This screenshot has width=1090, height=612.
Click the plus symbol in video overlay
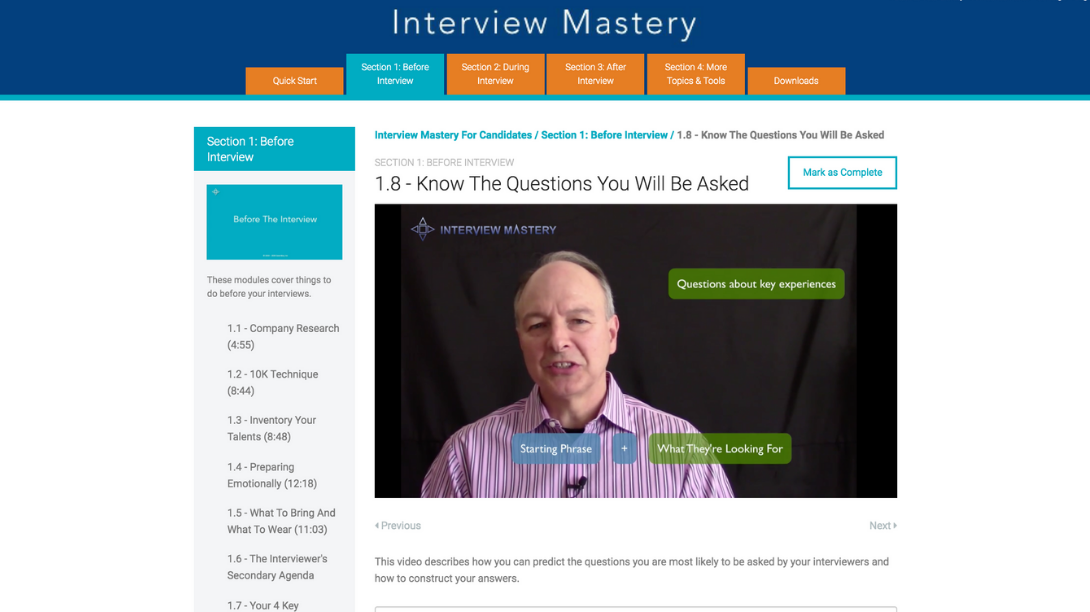click(x=624, y=449)
